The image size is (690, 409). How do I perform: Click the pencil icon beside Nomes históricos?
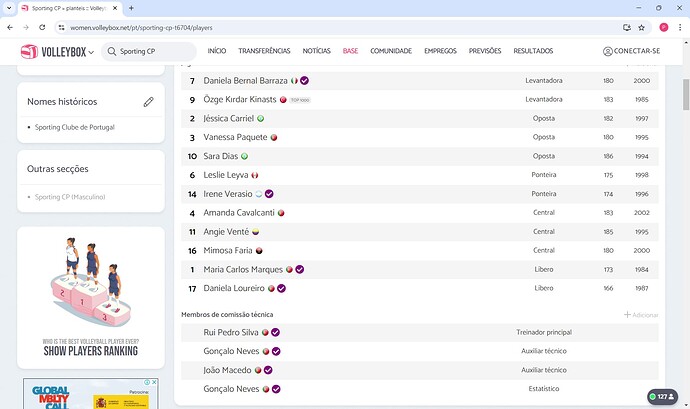point(148,102)
